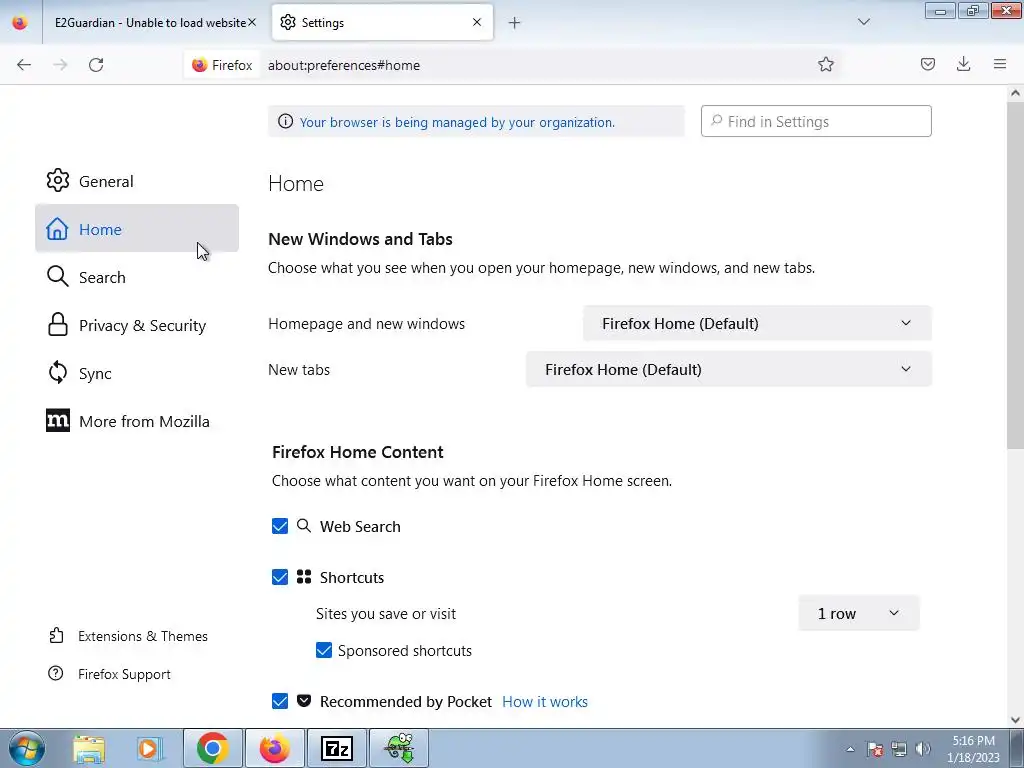This screenshot has height=768, width=1024.
Task: Go back with the back arrow
Action: click(x=24, y=65)
